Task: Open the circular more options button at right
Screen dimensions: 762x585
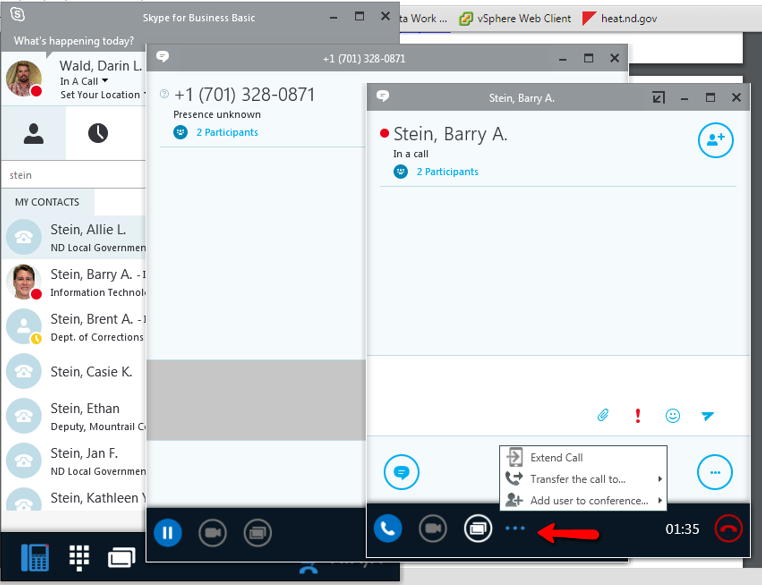Action: coord(715,472)
